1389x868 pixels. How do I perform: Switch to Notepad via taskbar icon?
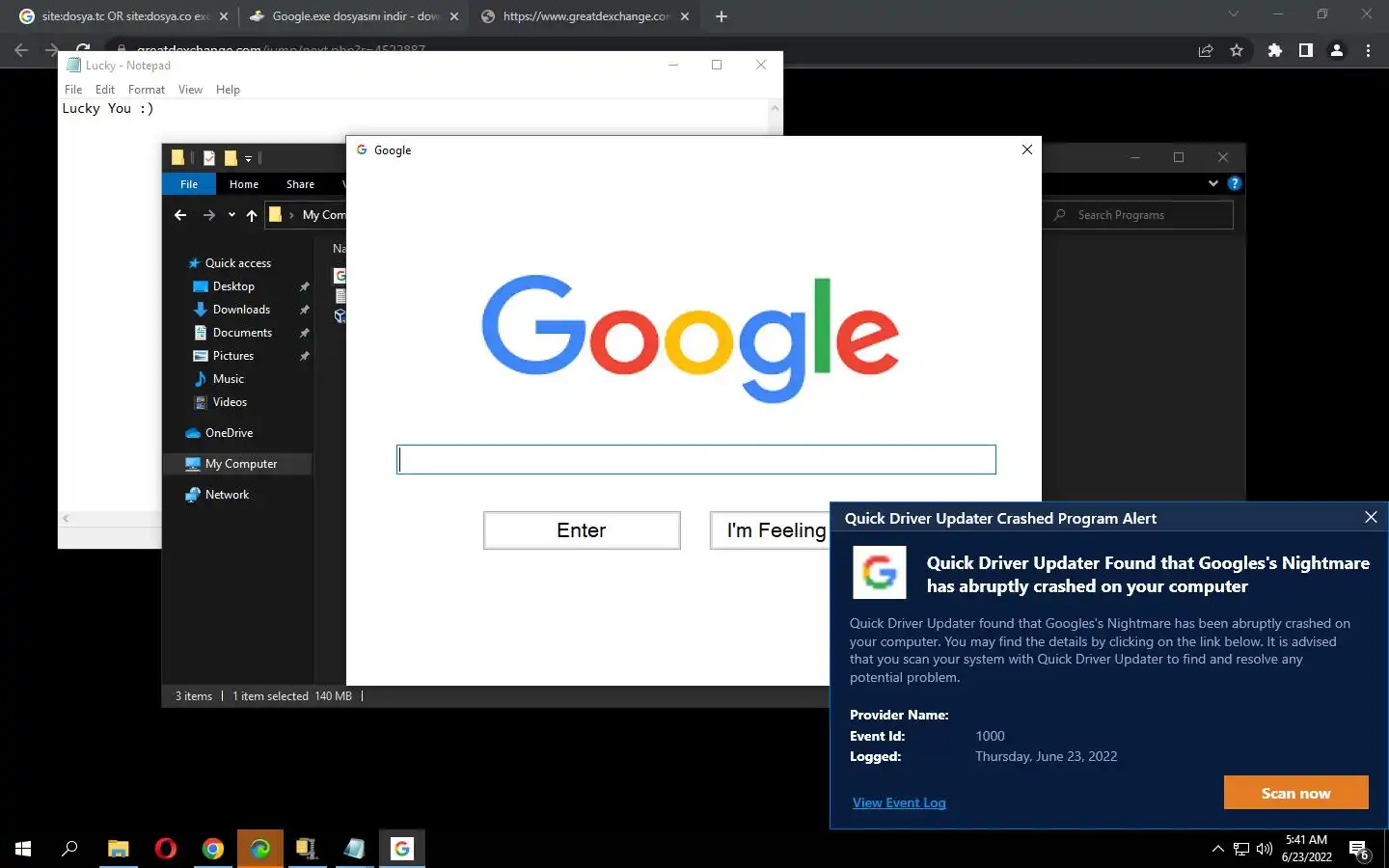click(354, 849)
